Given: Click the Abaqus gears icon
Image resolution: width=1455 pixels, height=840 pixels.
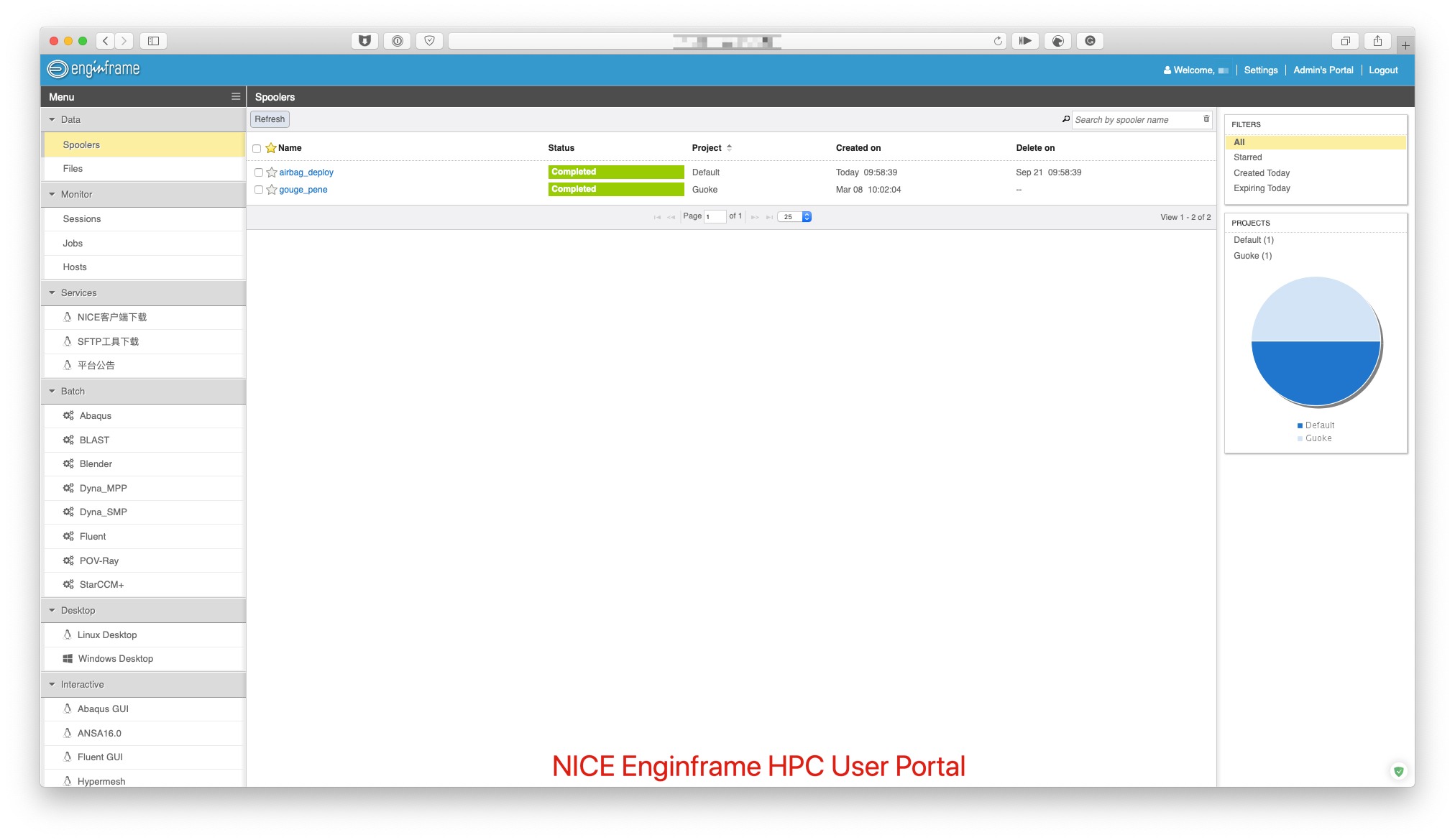Looking at the screenshot, I should pyautogui.click(x=68, y=415).
